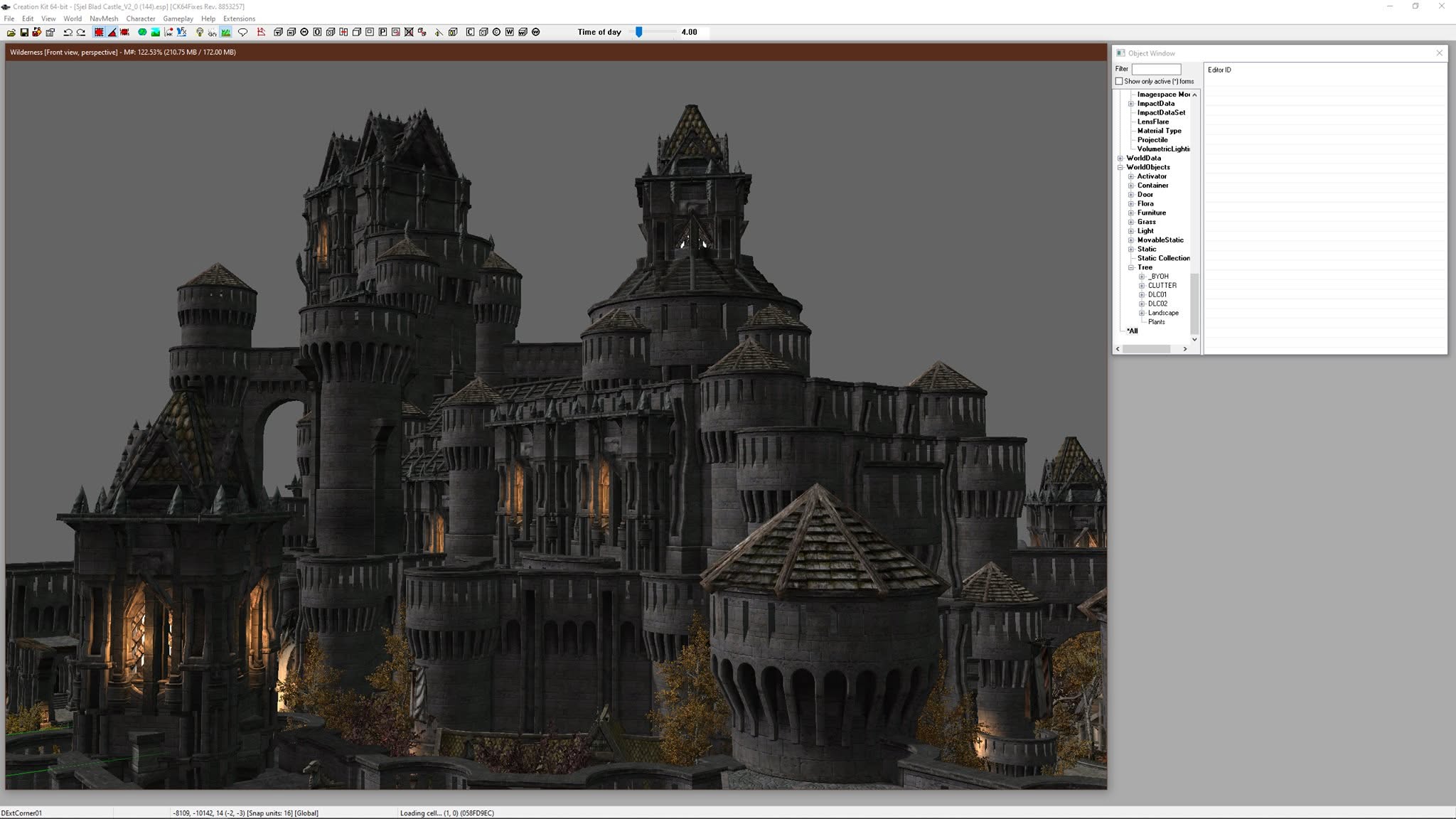Click the cube with letter T icon
Viewport: 1456px width, 819px height.
pos(278,32)
